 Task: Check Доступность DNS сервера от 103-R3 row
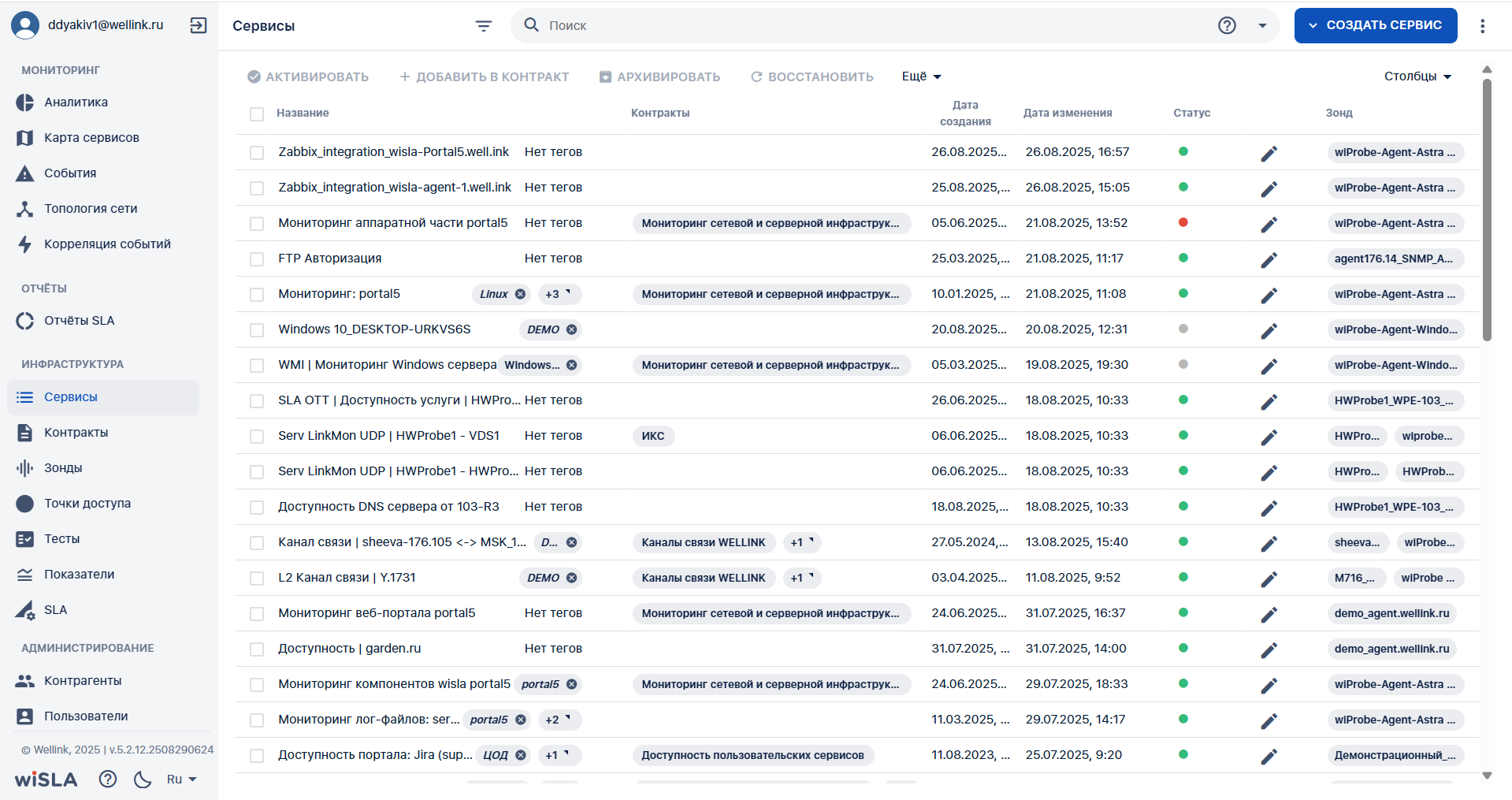257,508
